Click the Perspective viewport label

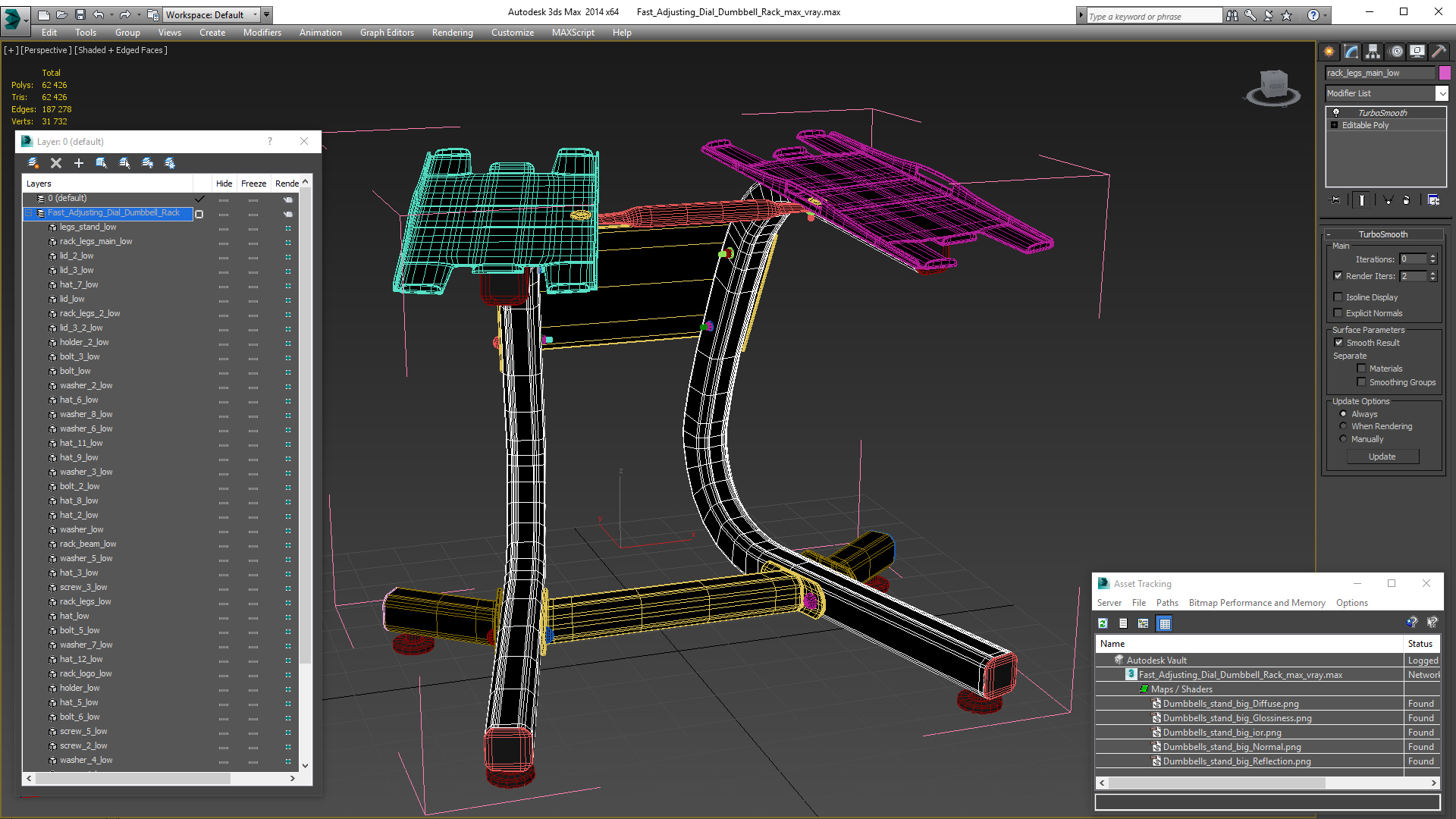tap(45, 51)
